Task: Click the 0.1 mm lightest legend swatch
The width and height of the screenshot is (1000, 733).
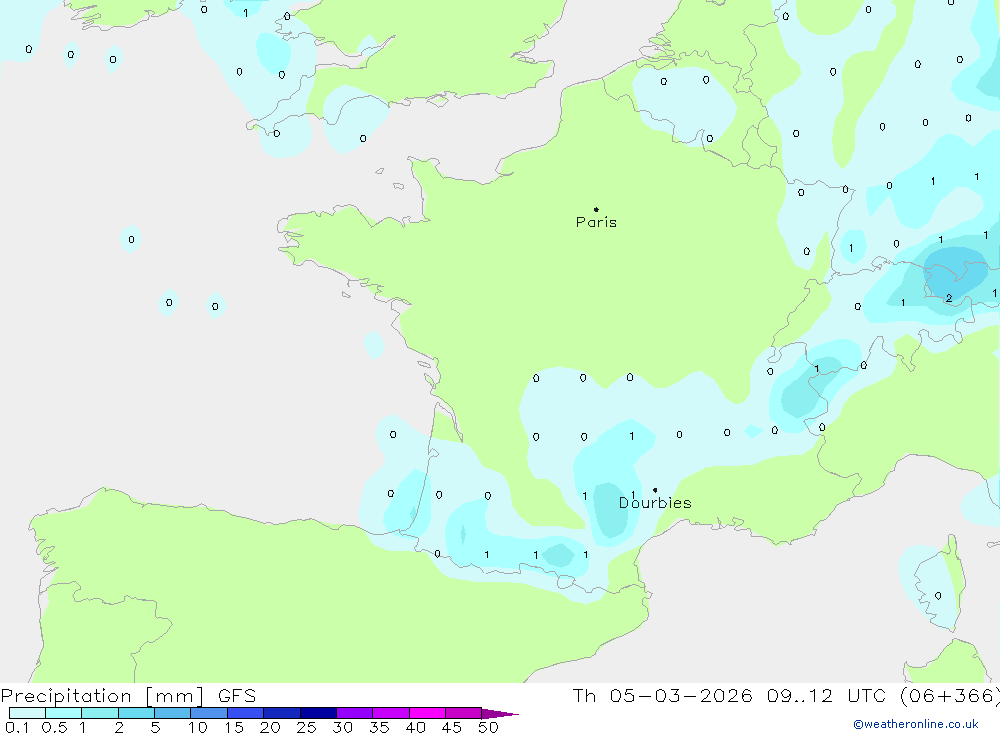Action: 27,713
